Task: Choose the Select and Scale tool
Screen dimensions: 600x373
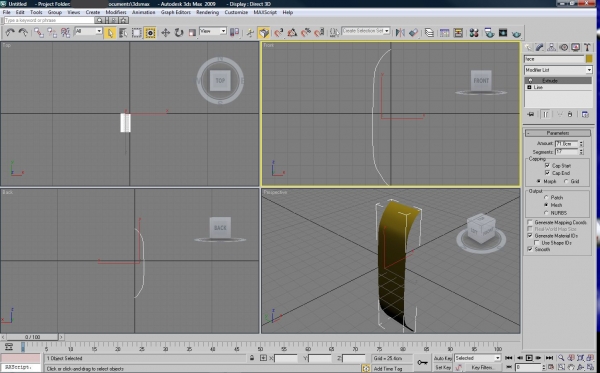Action: tap(192, 33)
